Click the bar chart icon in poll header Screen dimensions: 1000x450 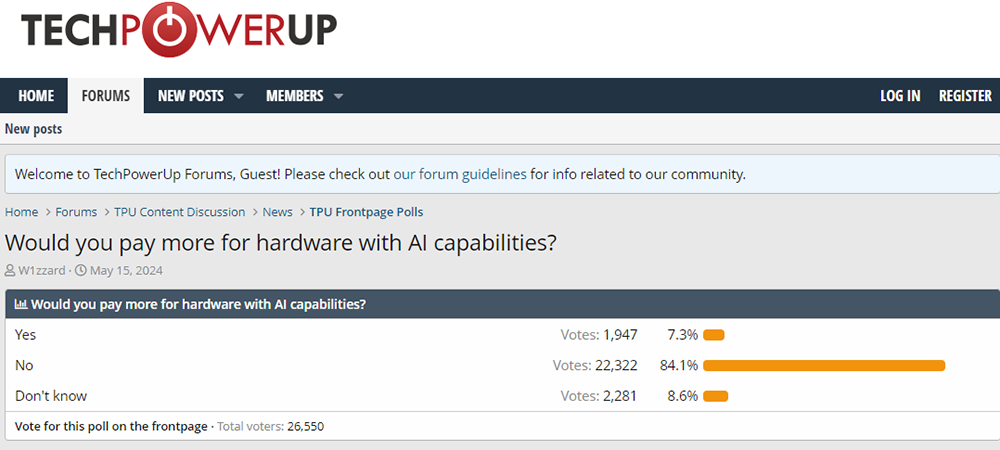(21, 304)
